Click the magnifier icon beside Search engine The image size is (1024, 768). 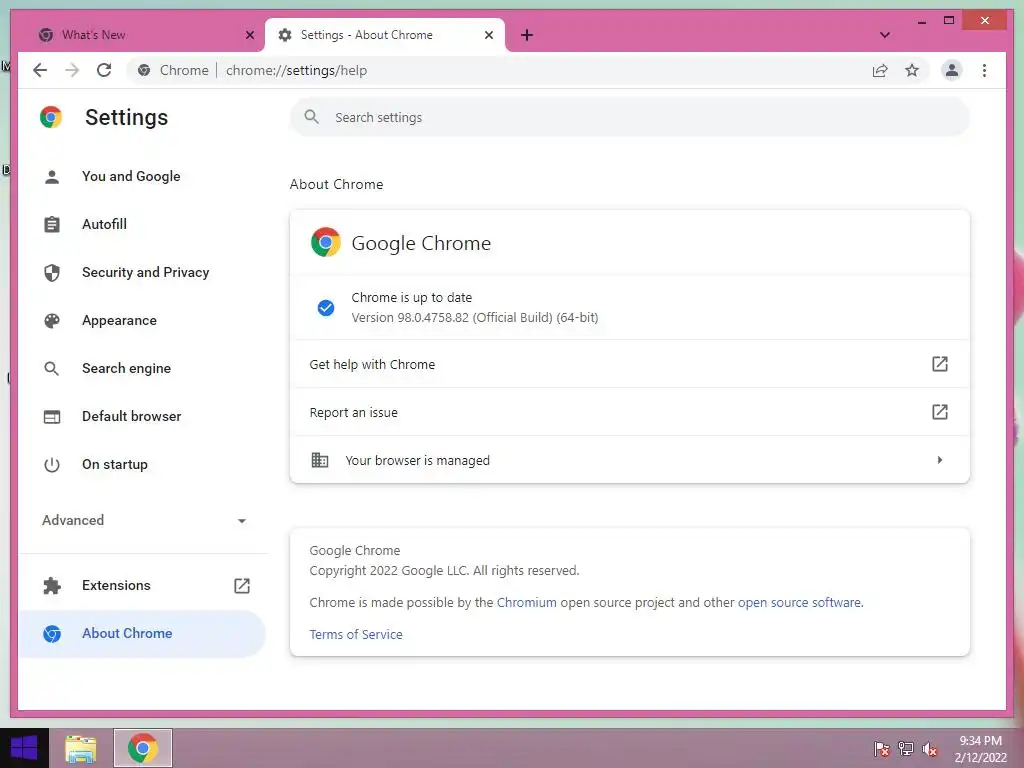point(52,368)
